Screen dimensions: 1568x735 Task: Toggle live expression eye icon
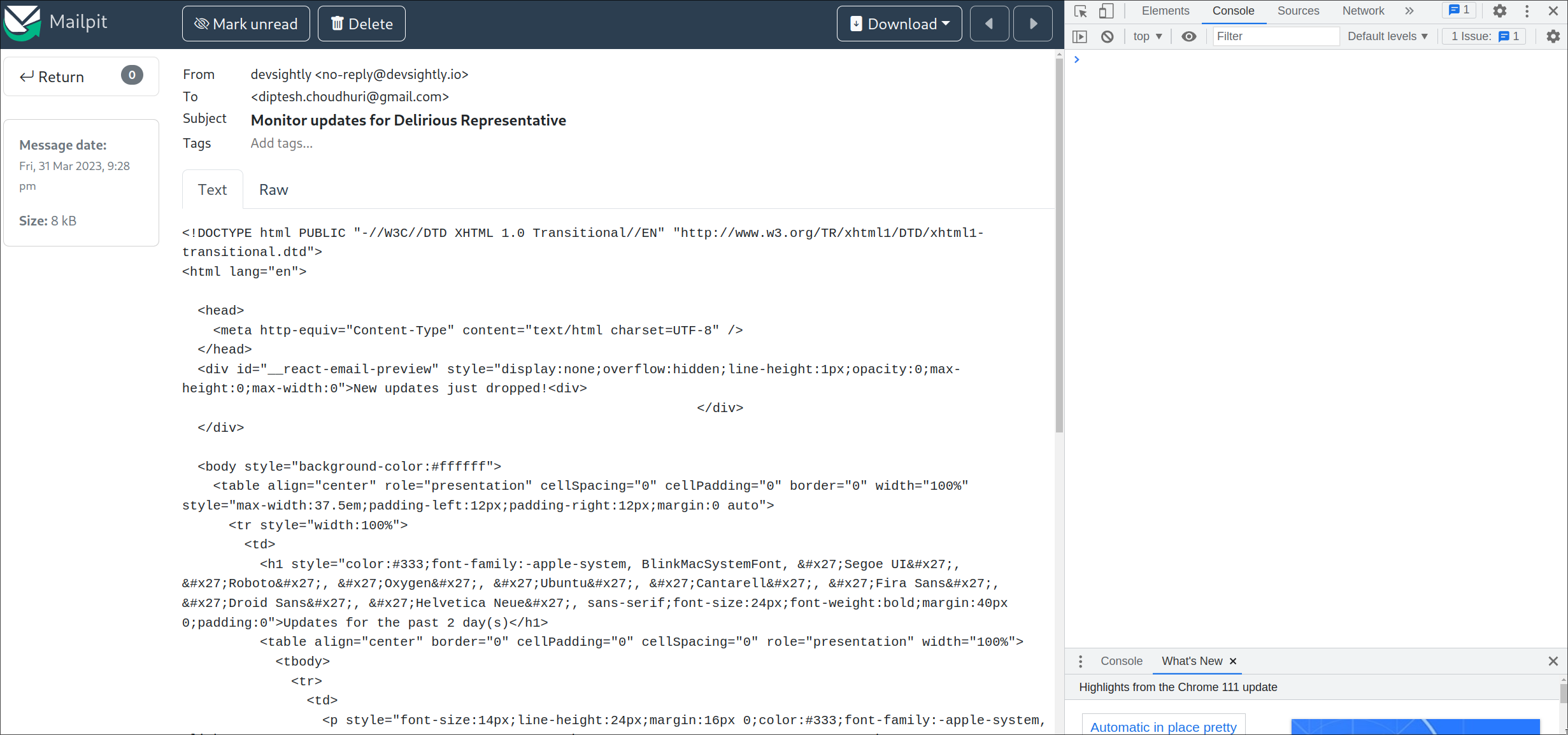(1188, 36)
